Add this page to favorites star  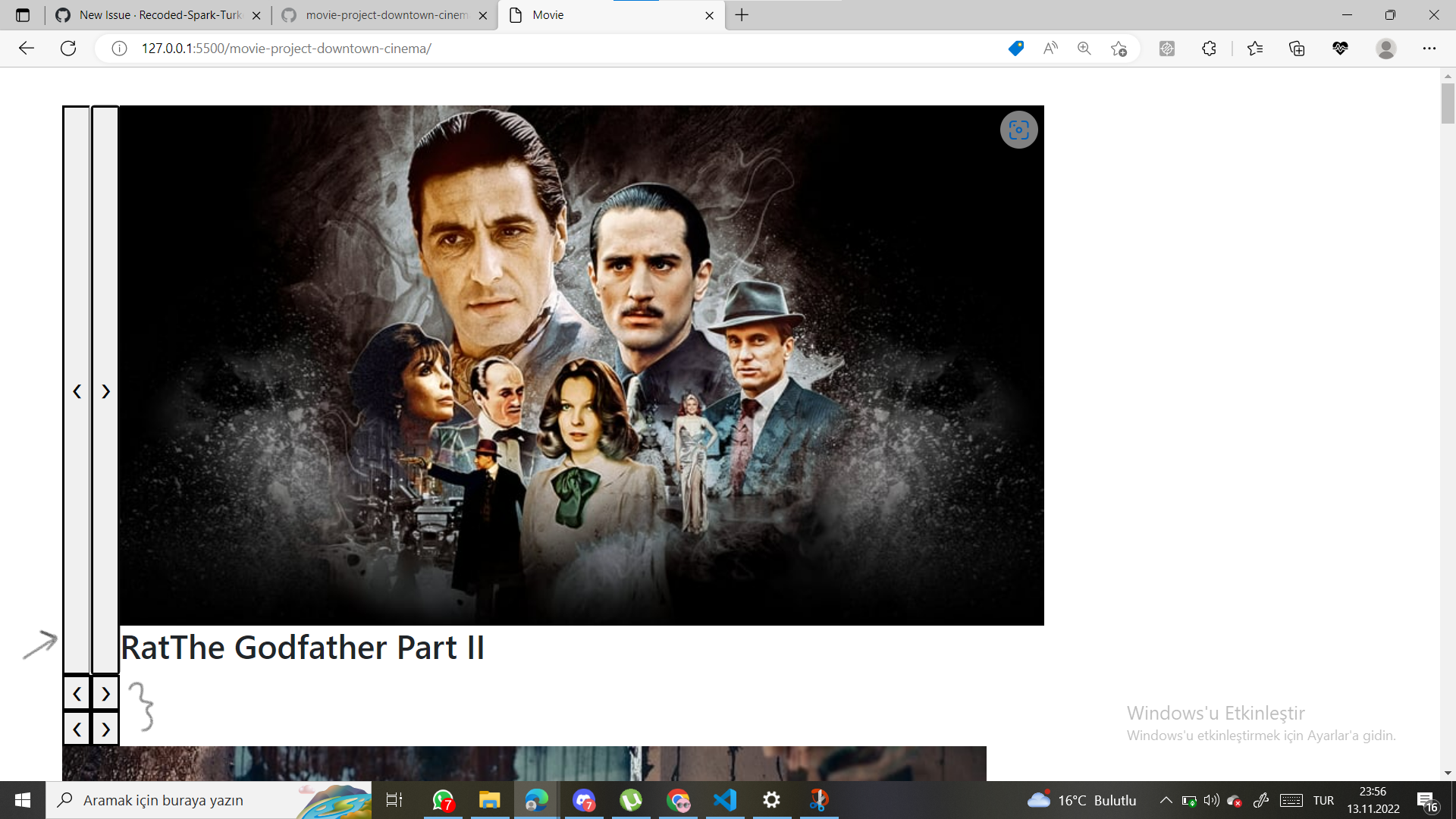click(x=1119, y=49)
